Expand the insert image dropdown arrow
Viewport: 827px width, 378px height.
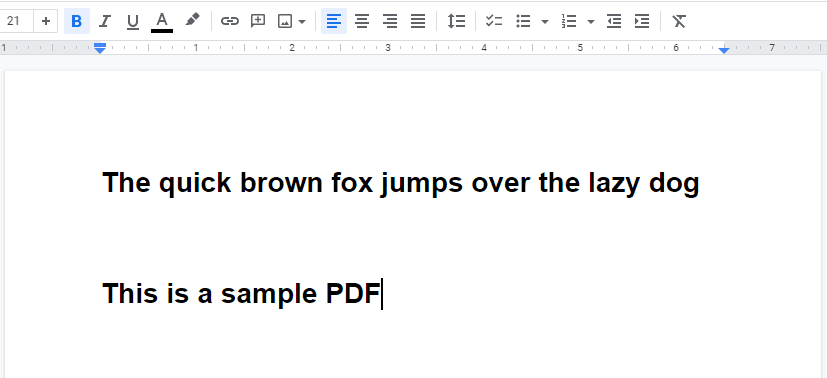pyautogui.click(x=302, y=22)
